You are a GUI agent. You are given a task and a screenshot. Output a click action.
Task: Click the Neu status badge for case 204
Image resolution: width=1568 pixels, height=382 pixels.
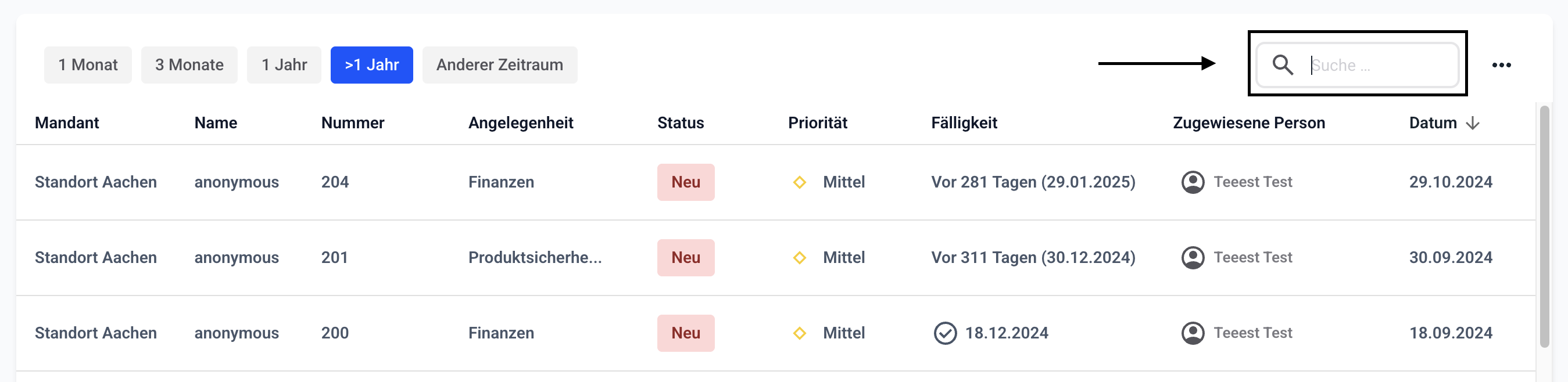(685, 182)
